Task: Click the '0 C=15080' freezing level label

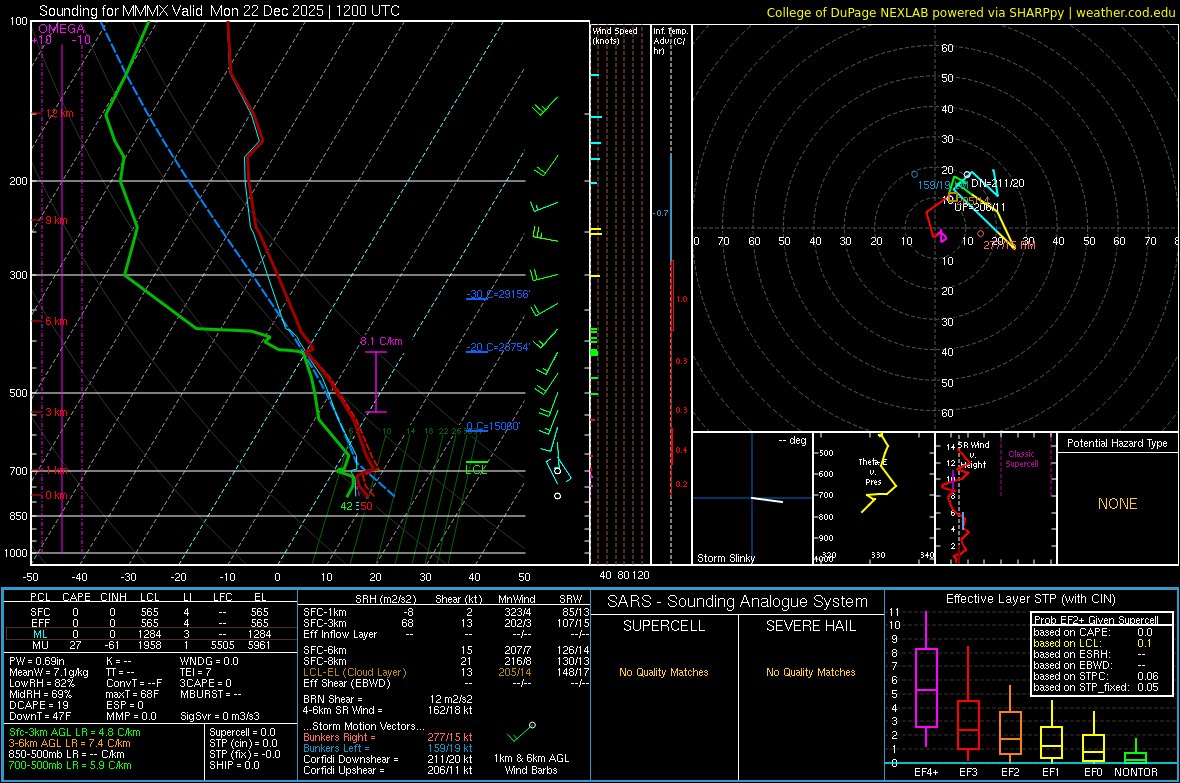Action: (x=493, y=426)
